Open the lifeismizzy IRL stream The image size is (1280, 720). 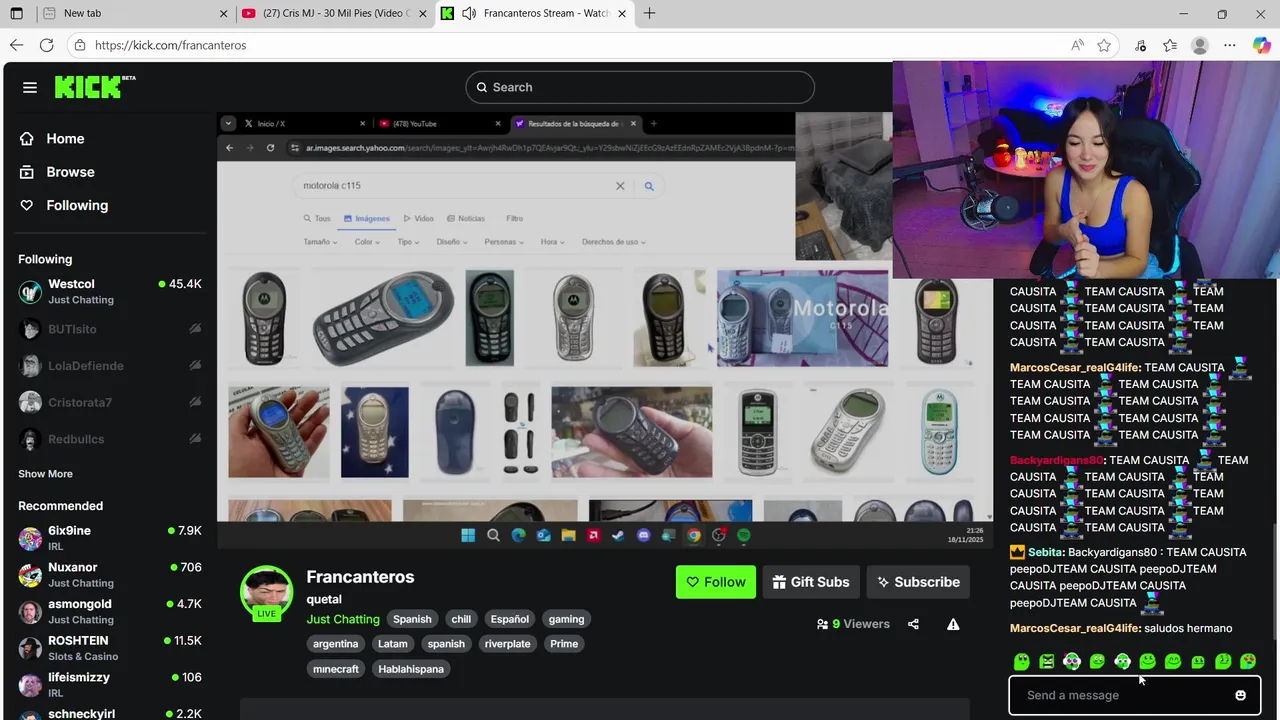point(110,684)
